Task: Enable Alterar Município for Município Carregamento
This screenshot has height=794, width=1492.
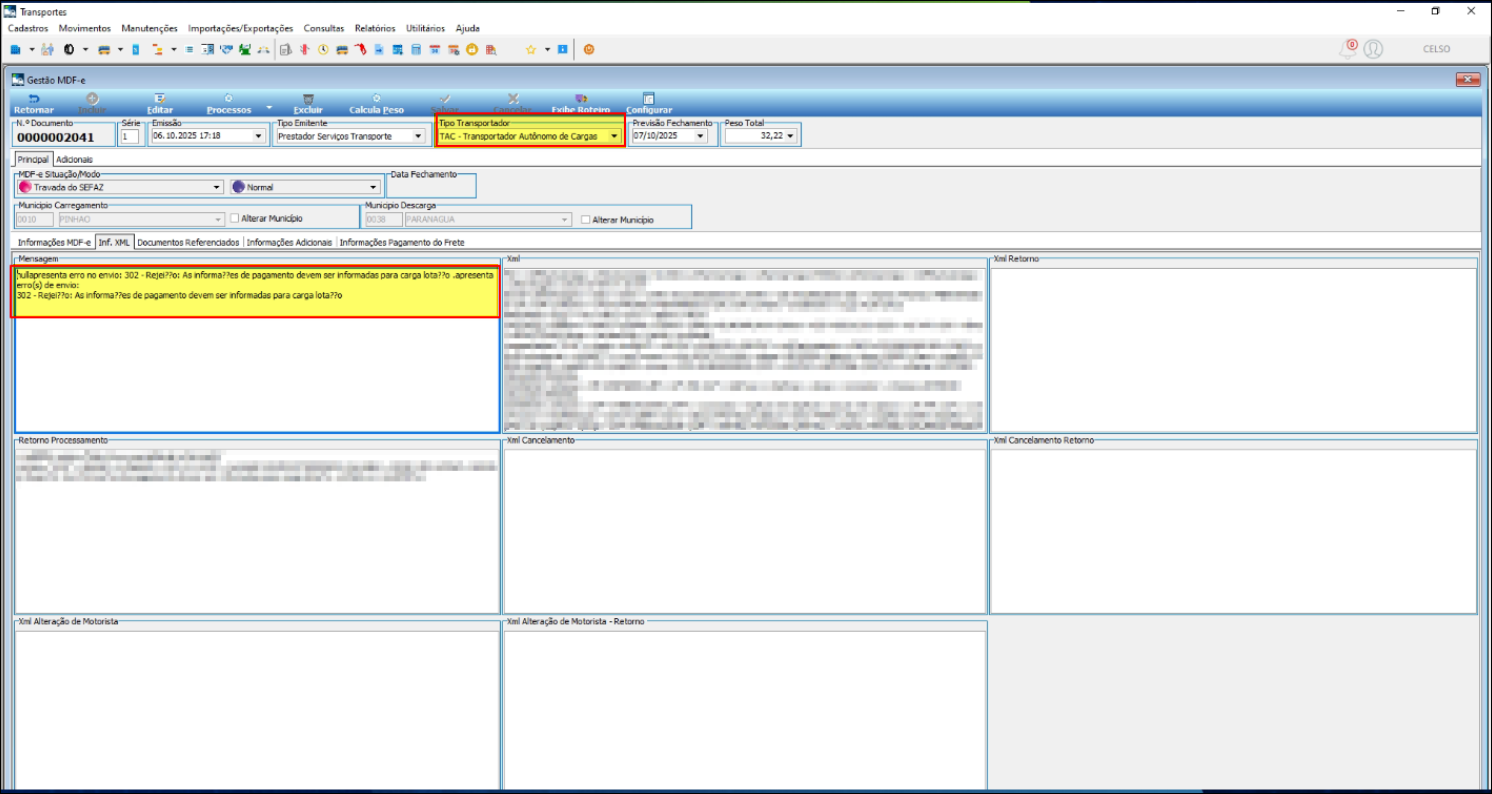Action: click(x=235, y=219)
